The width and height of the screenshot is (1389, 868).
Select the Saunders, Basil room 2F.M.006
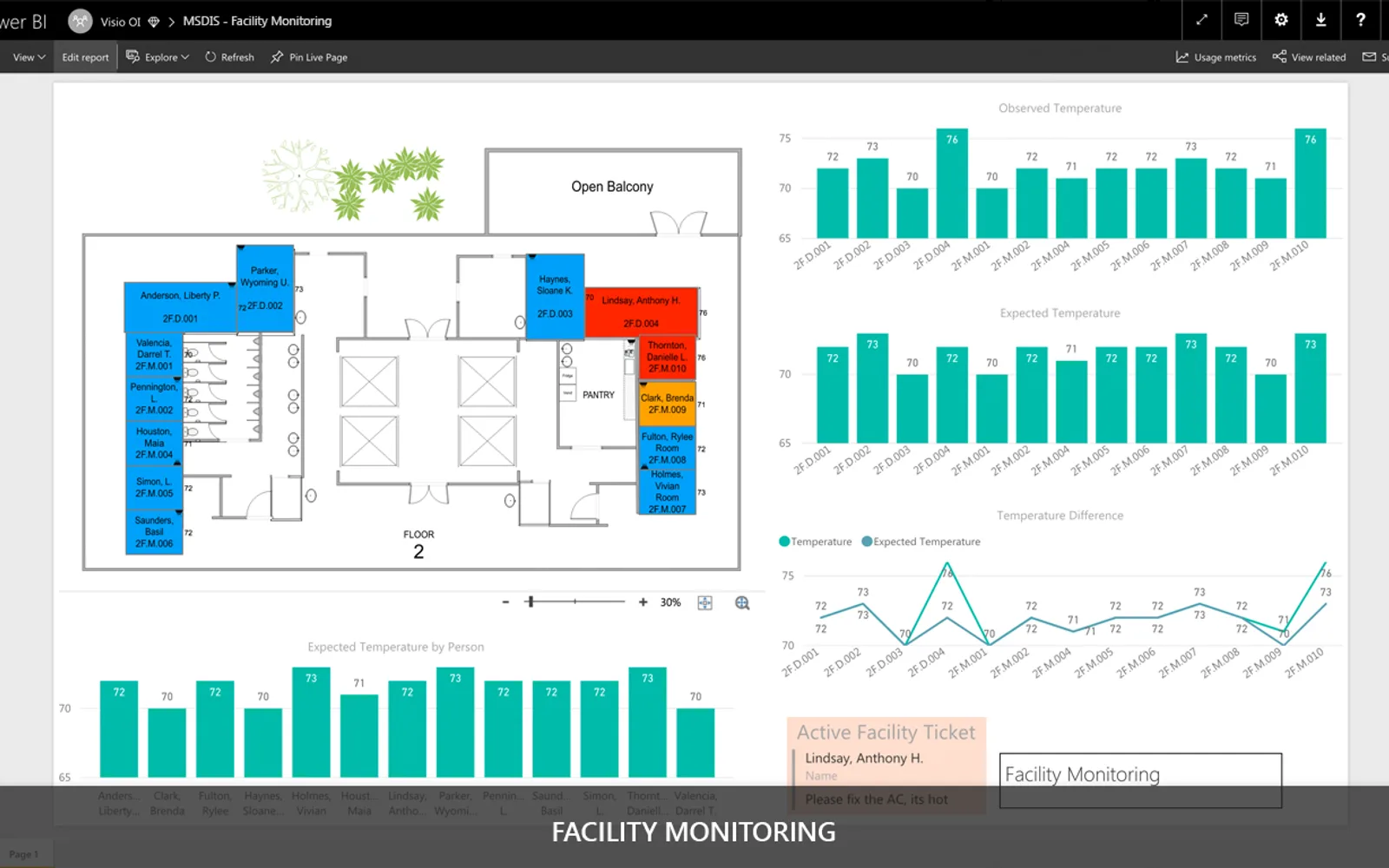pyautogui.click(x=154, y=532)
